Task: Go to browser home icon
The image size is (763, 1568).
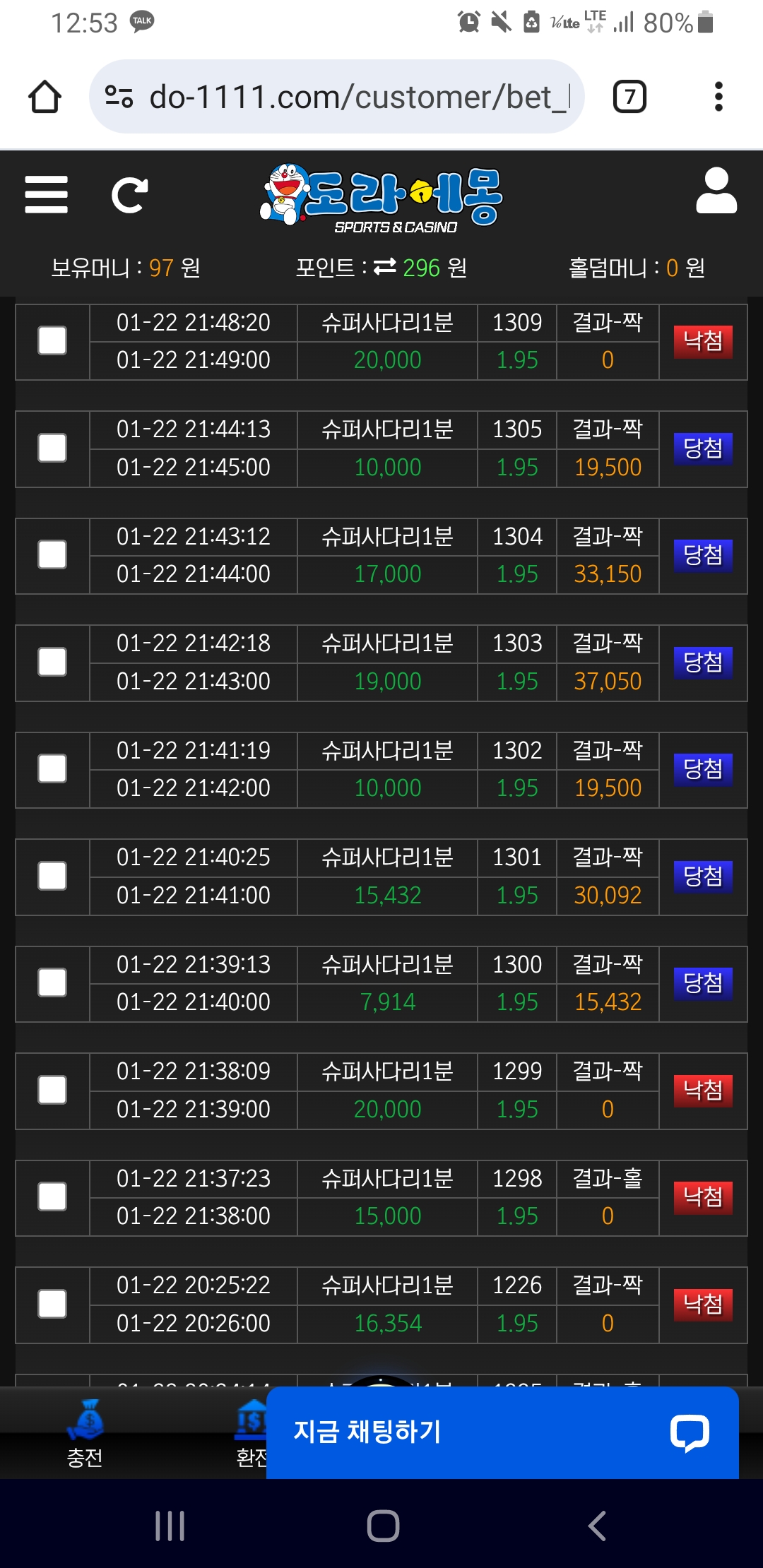Action: click(45, 97)
